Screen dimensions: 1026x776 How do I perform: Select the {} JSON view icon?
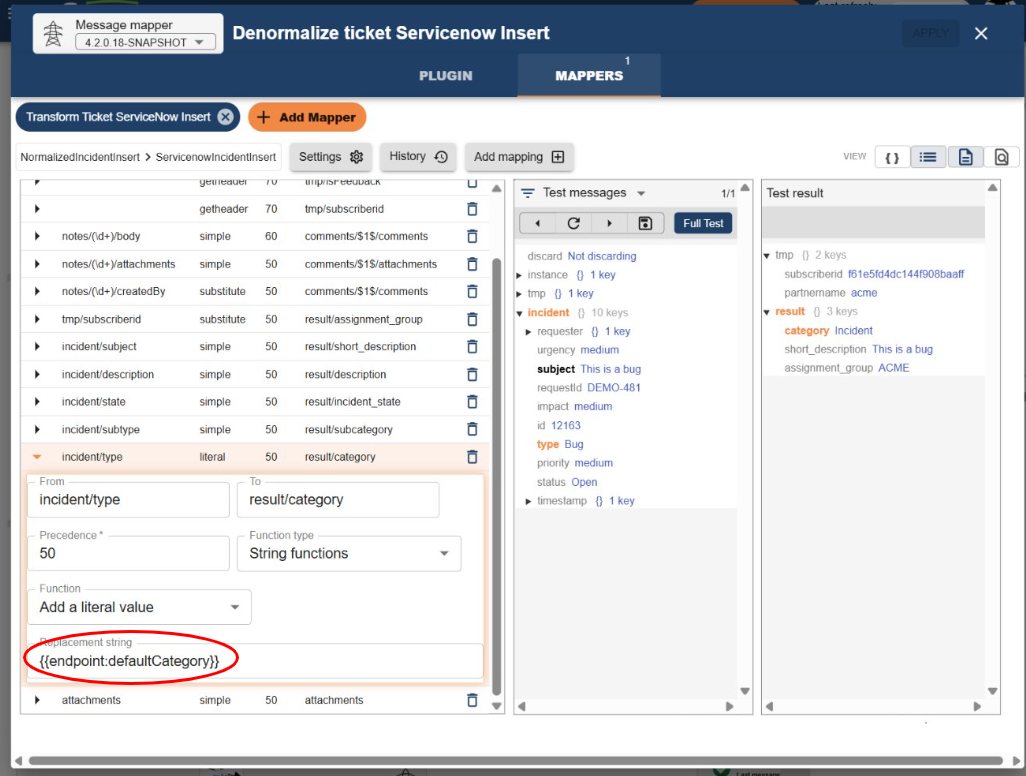[x=891, y=157]
